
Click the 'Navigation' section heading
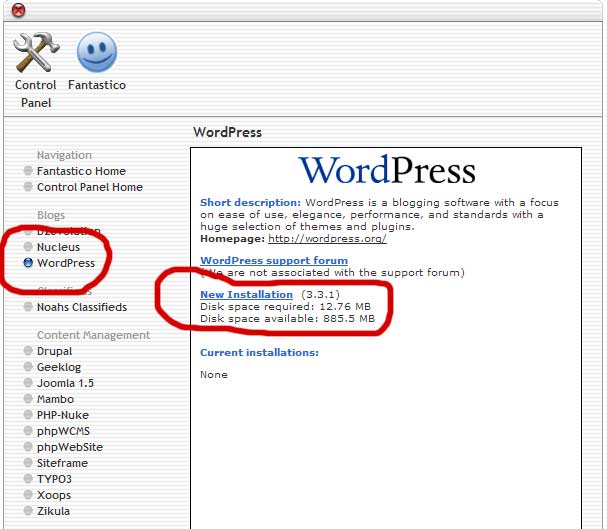click(x=64, y=155)
